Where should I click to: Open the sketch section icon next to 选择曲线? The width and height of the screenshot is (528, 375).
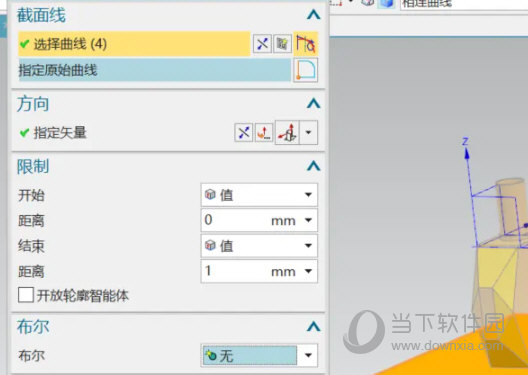click(282, 44)
